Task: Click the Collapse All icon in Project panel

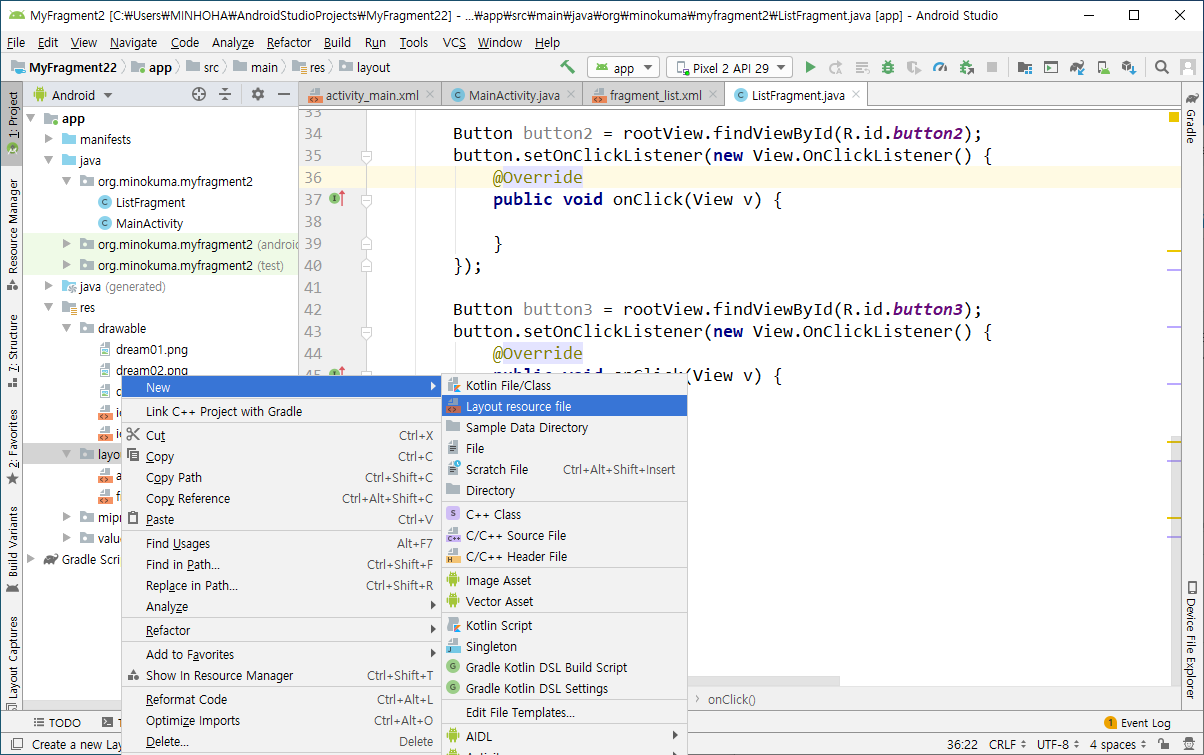Action: click(x=225, y=95)
